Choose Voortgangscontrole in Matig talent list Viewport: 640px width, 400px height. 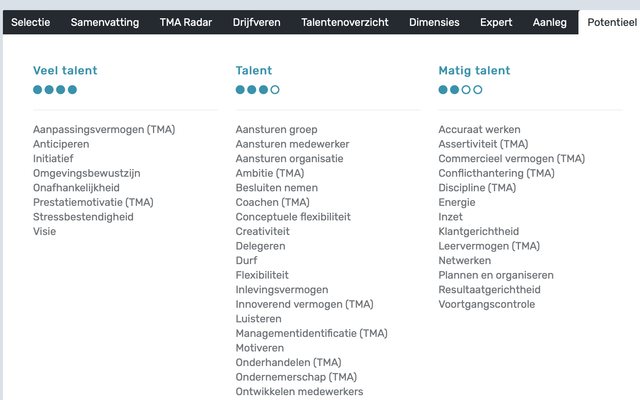486,304
